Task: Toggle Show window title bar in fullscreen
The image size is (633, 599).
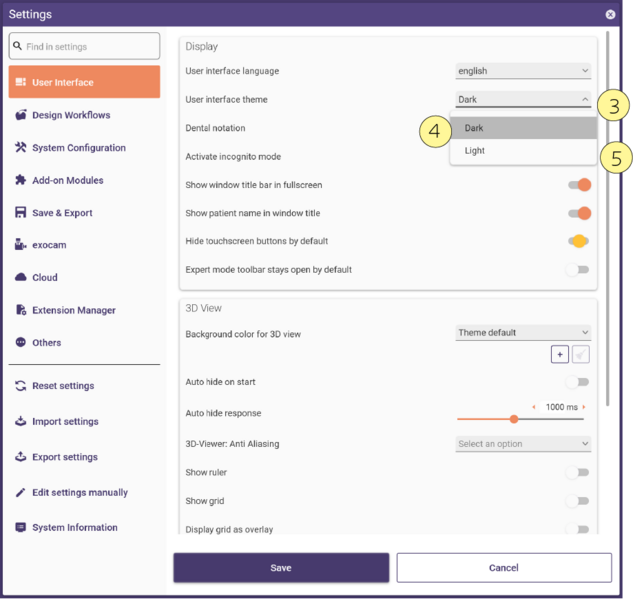Action: [x=579, y=185]
